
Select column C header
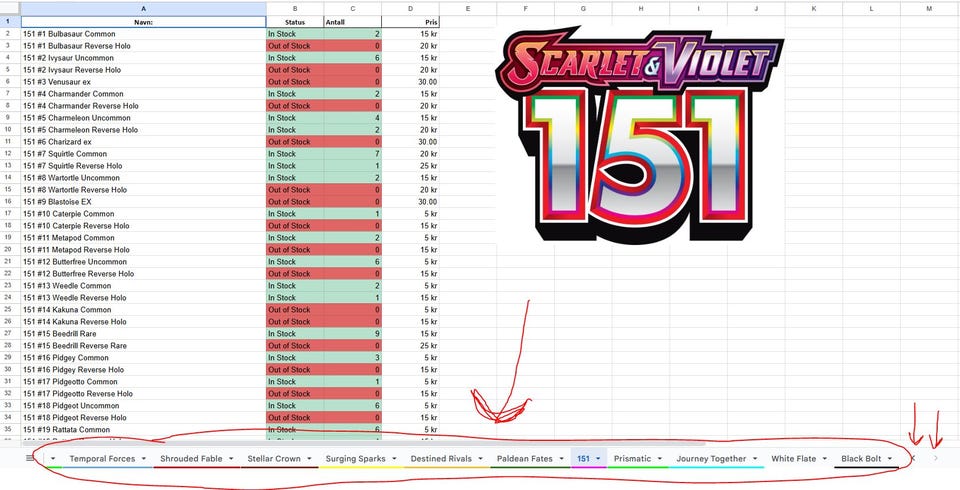(353, 9)
